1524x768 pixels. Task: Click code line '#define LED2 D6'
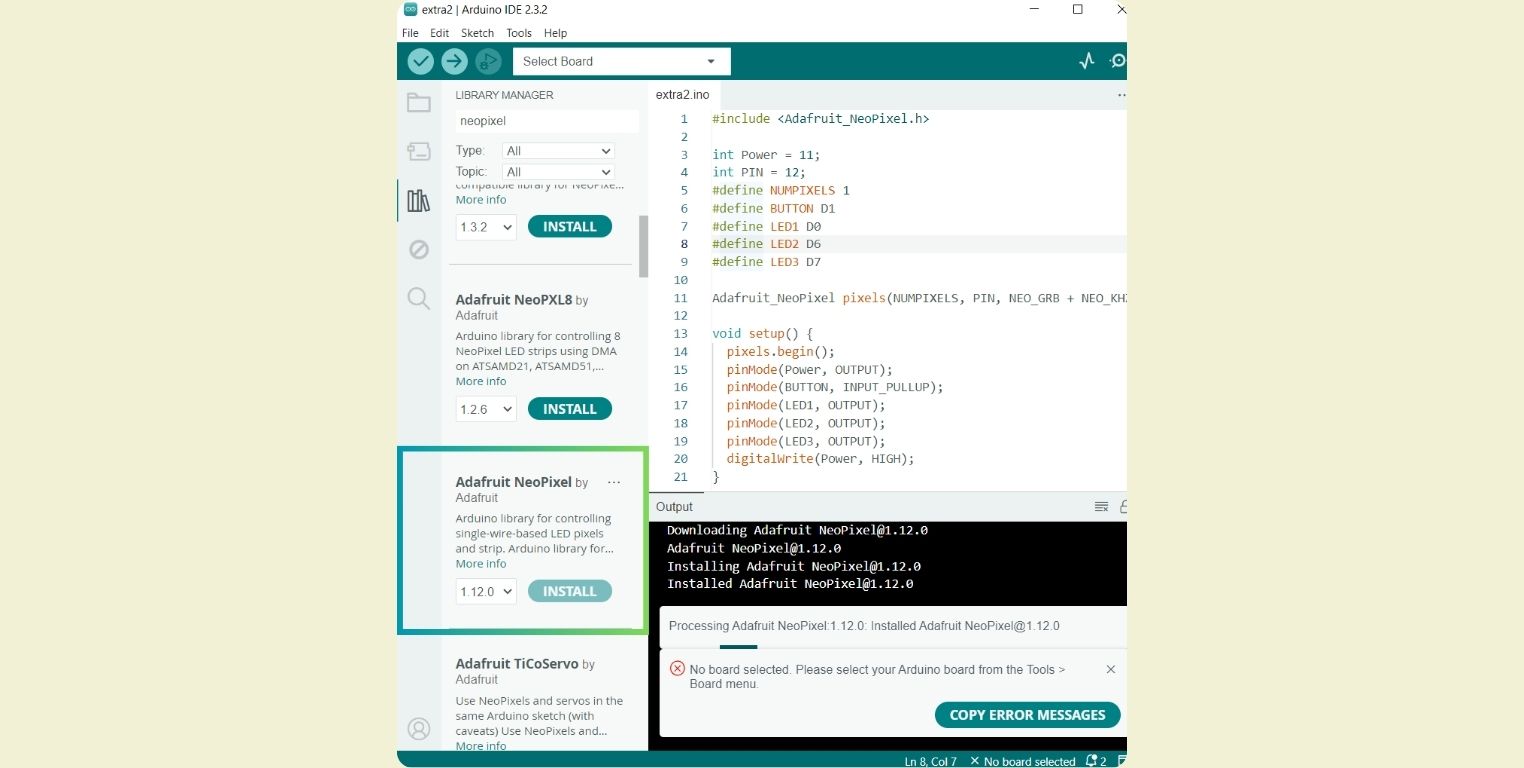(x=767, y=244)
